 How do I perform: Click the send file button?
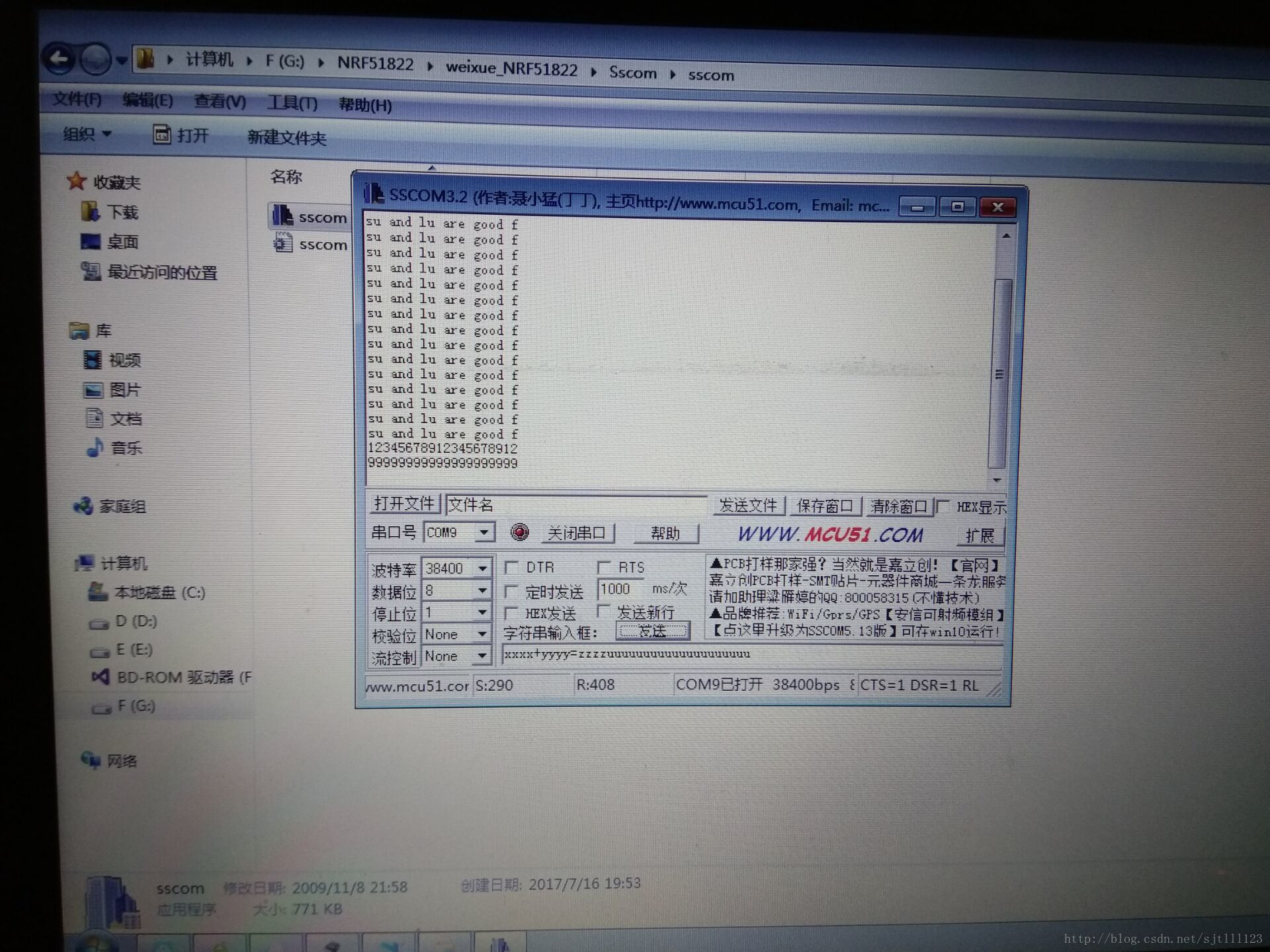748,506
